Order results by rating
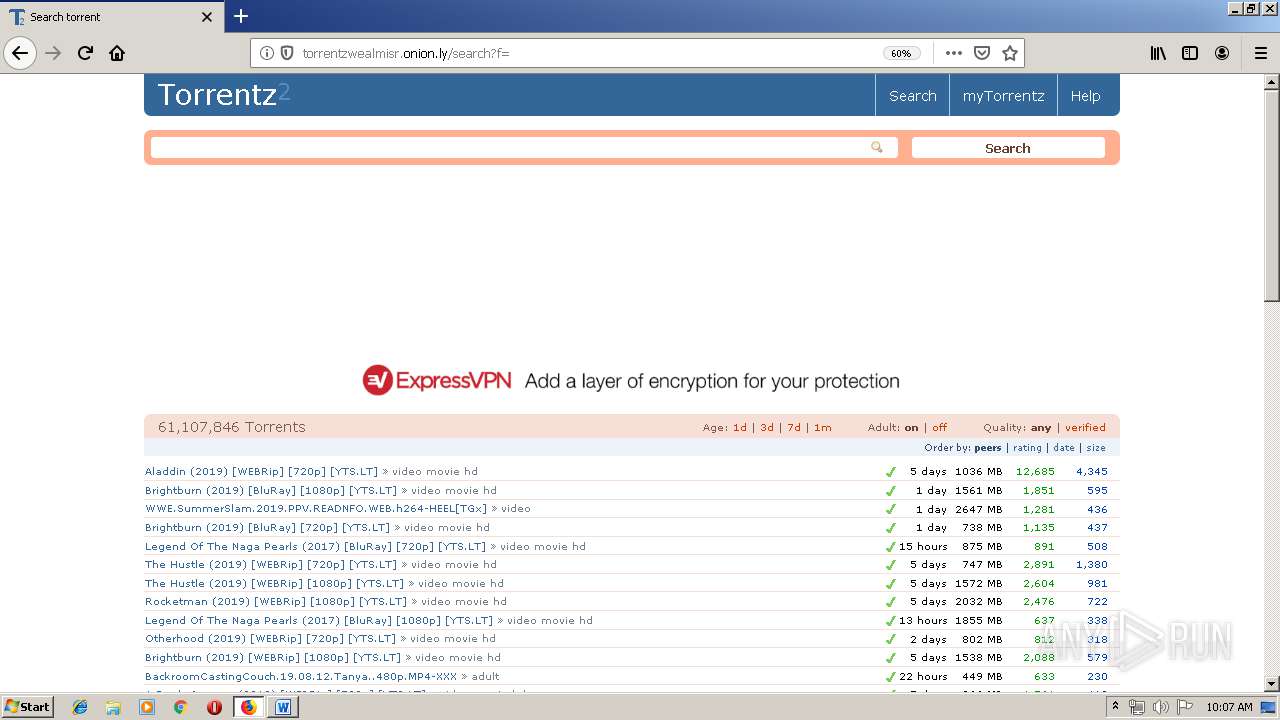This screenshot has height=720, width=1280. [x=1027, y=448]
